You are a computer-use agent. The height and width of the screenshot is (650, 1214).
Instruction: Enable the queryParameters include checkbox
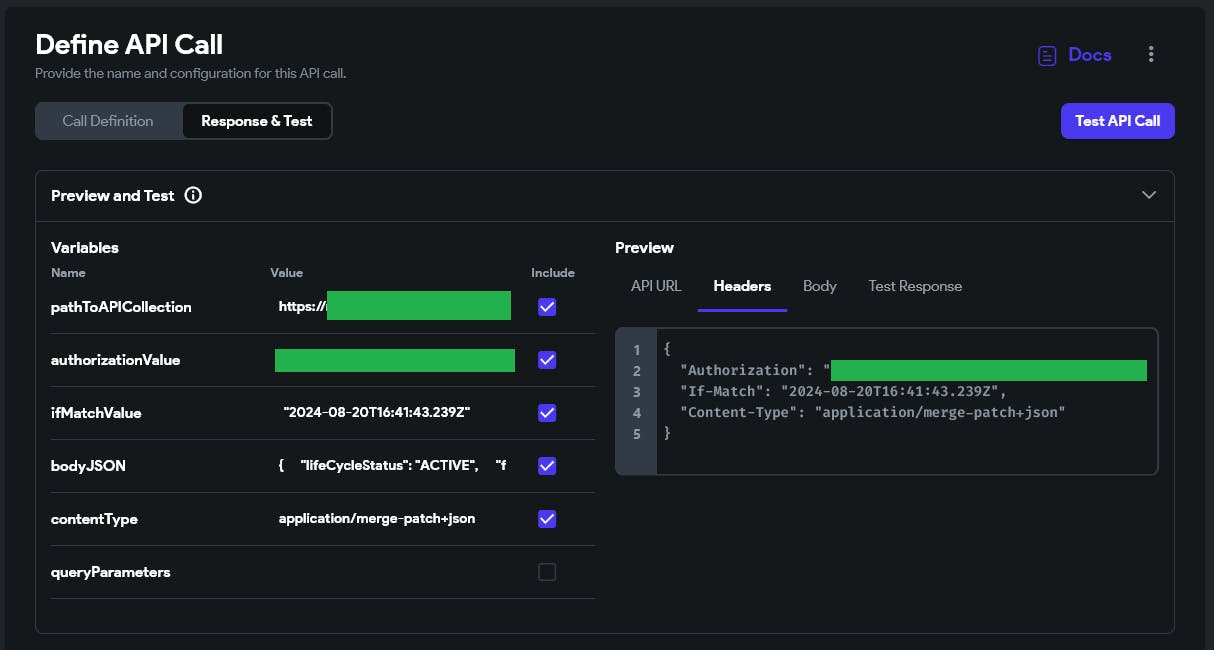point(547,572)
